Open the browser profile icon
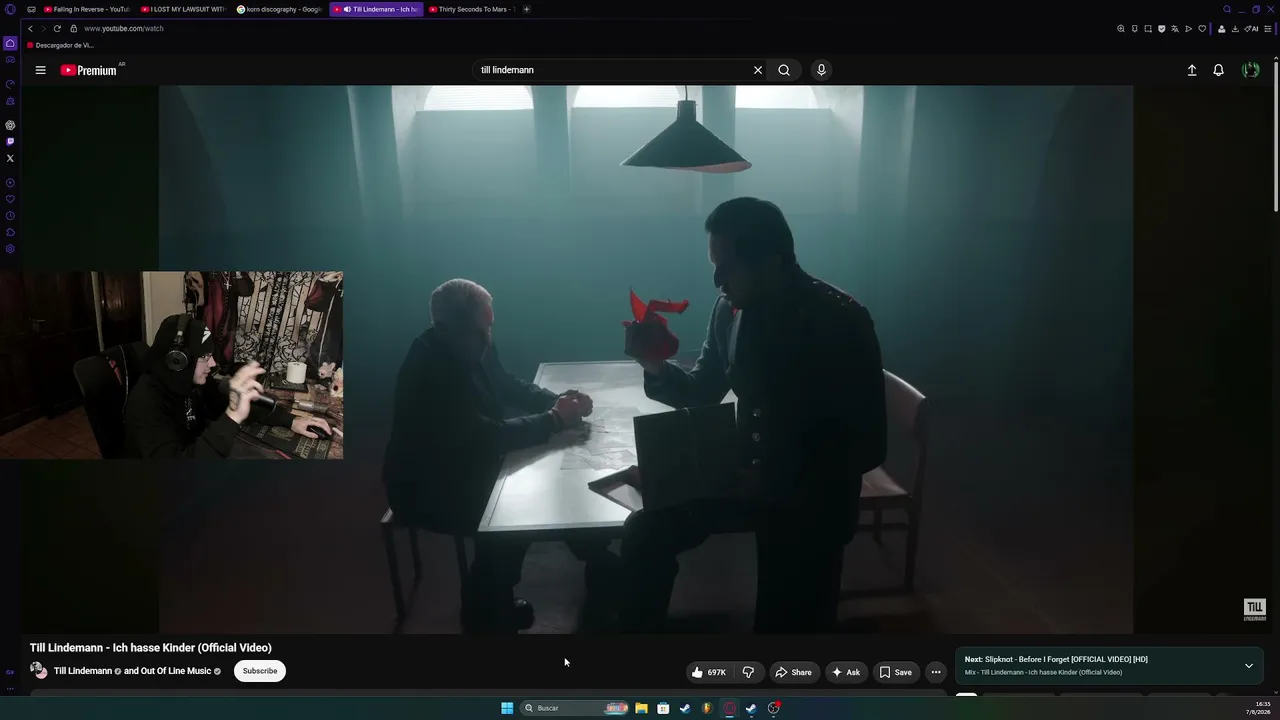Viewport: 1280px width, 720px height. point(1221,28)
